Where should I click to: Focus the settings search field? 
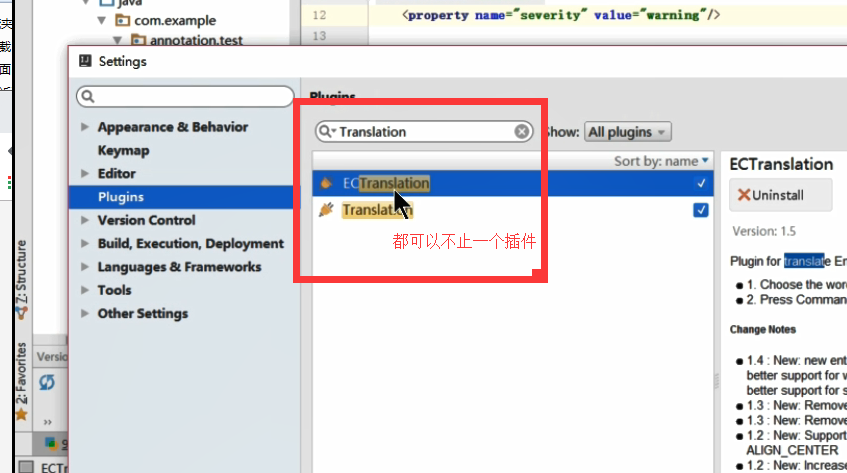[185, 97]
